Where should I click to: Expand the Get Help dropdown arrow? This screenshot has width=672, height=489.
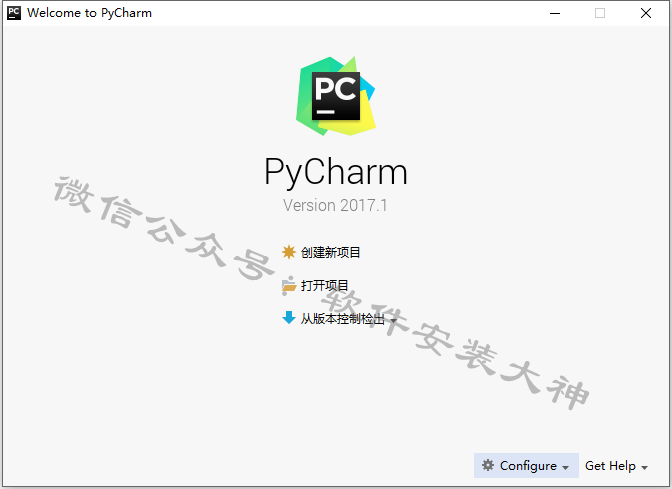(x=644, y=468)
